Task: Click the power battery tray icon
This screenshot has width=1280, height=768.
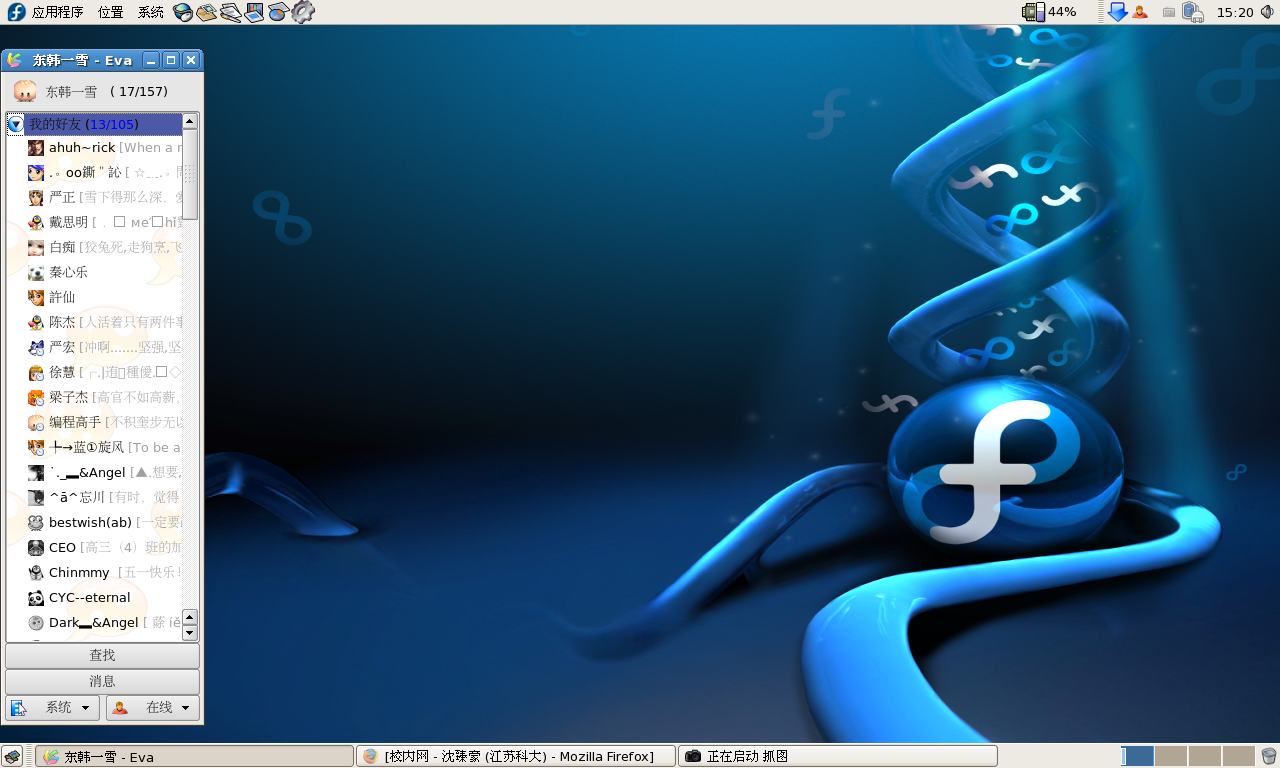Action: pos(1192,12)
